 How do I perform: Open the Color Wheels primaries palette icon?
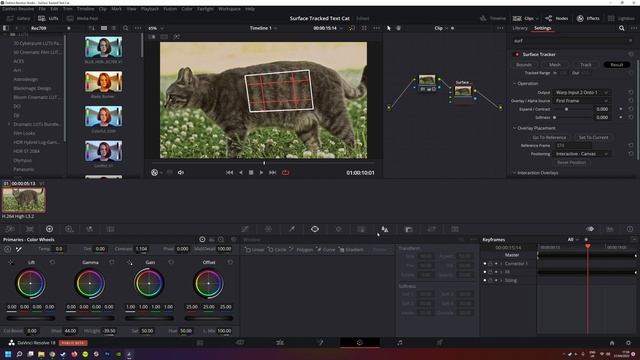(x=49, y=229)
